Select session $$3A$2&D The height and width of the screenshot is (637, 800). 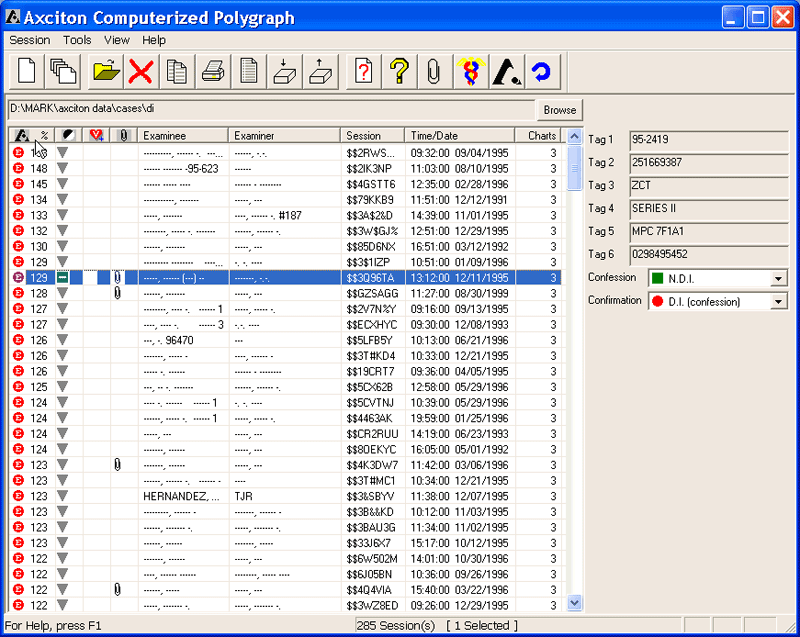pos(286,215)
